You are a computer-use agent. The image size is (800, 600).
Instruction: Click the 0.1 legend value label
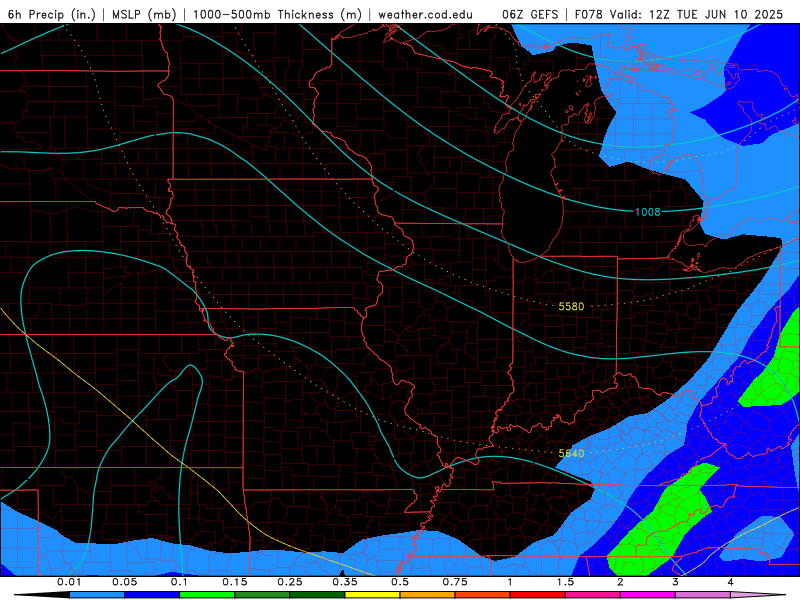(179, 582)
